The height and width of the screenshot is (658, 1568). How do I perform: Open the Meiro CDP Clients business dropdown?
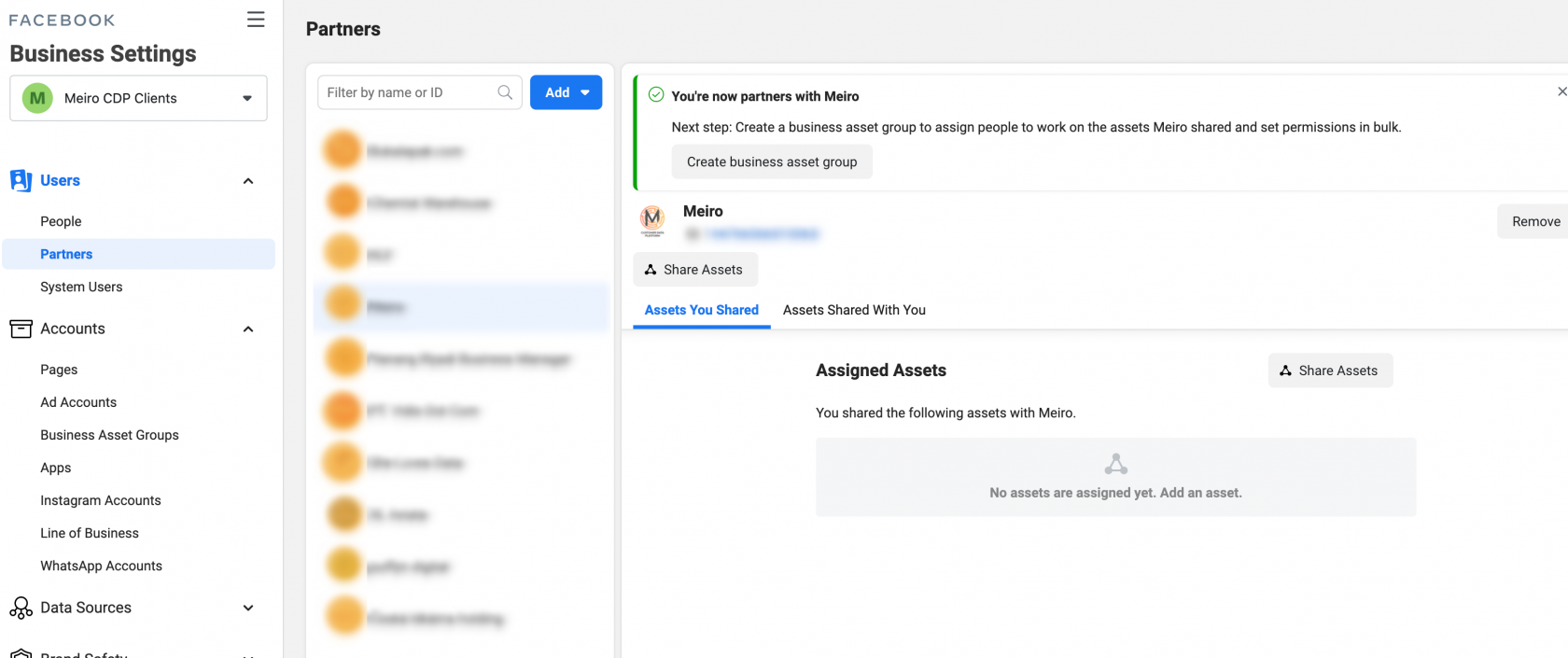138,98
